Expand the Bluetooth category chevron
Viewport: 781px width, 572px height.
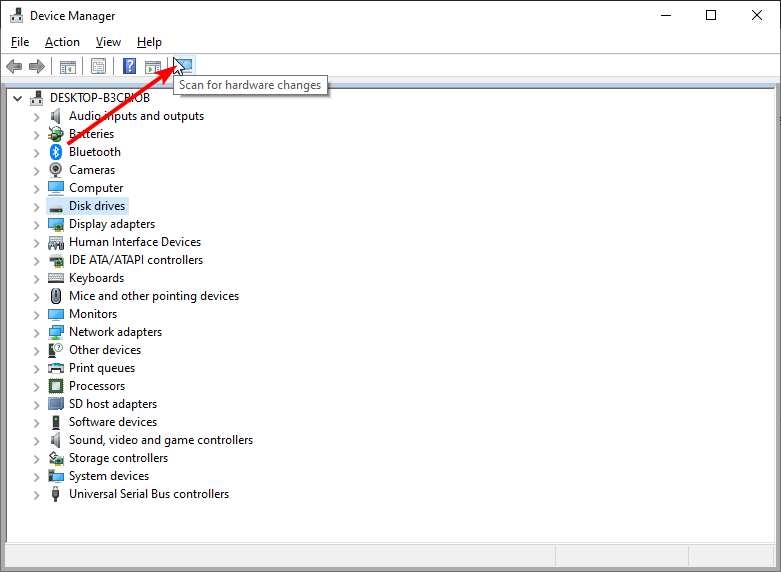[36, 153]
